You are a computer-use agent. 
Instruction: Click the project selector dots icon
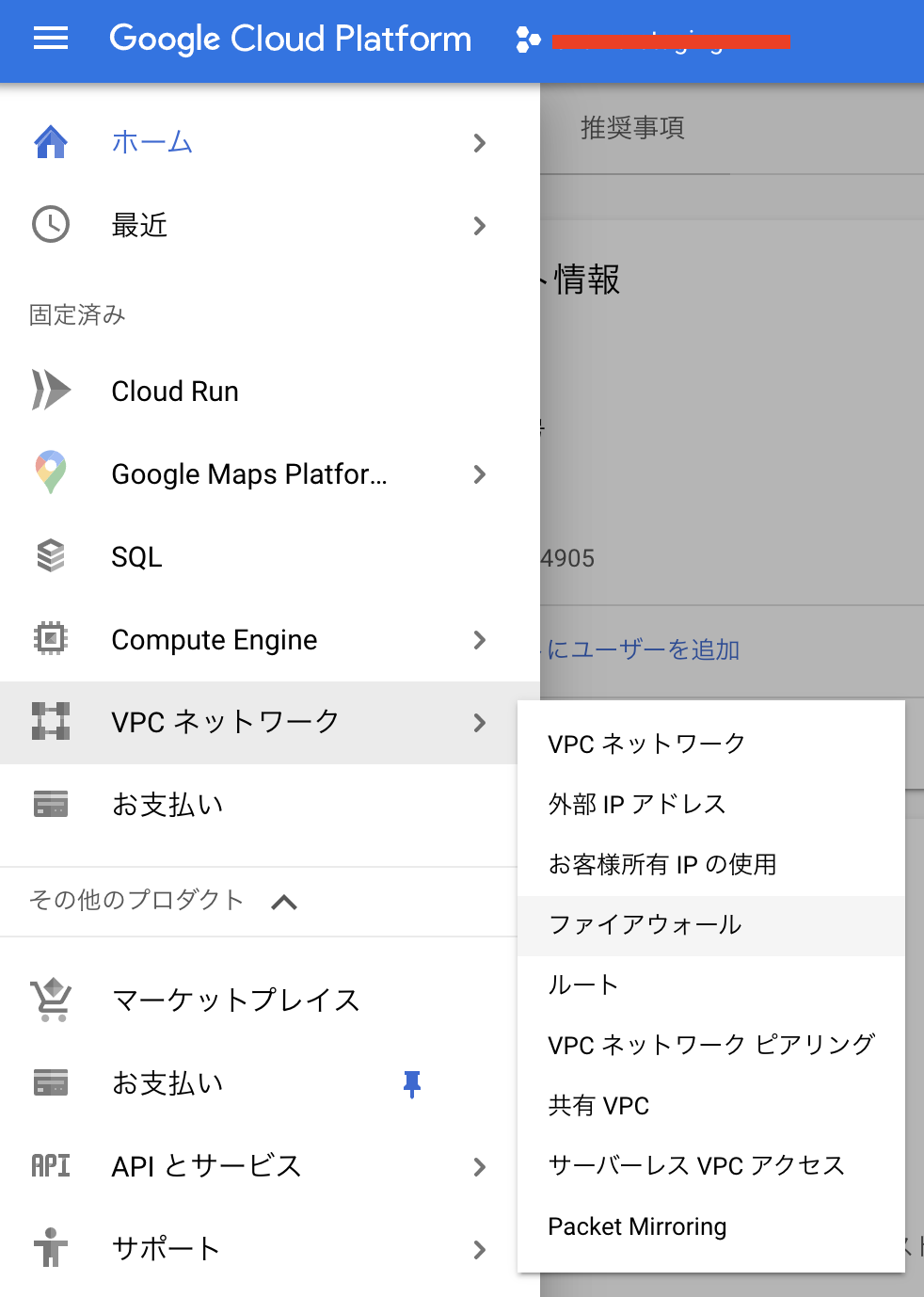tap(528, 40)
